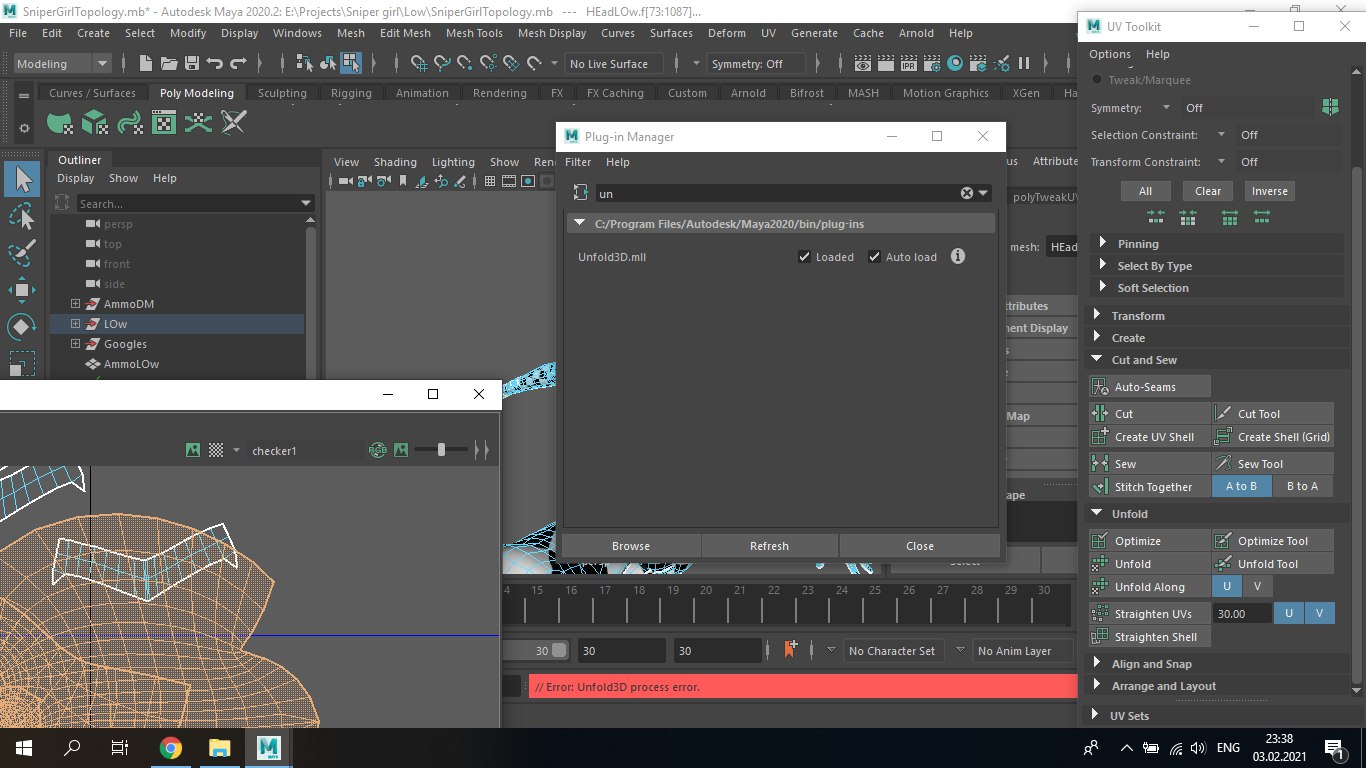Click the Straighten Shell icon

tap(1101, 637)
